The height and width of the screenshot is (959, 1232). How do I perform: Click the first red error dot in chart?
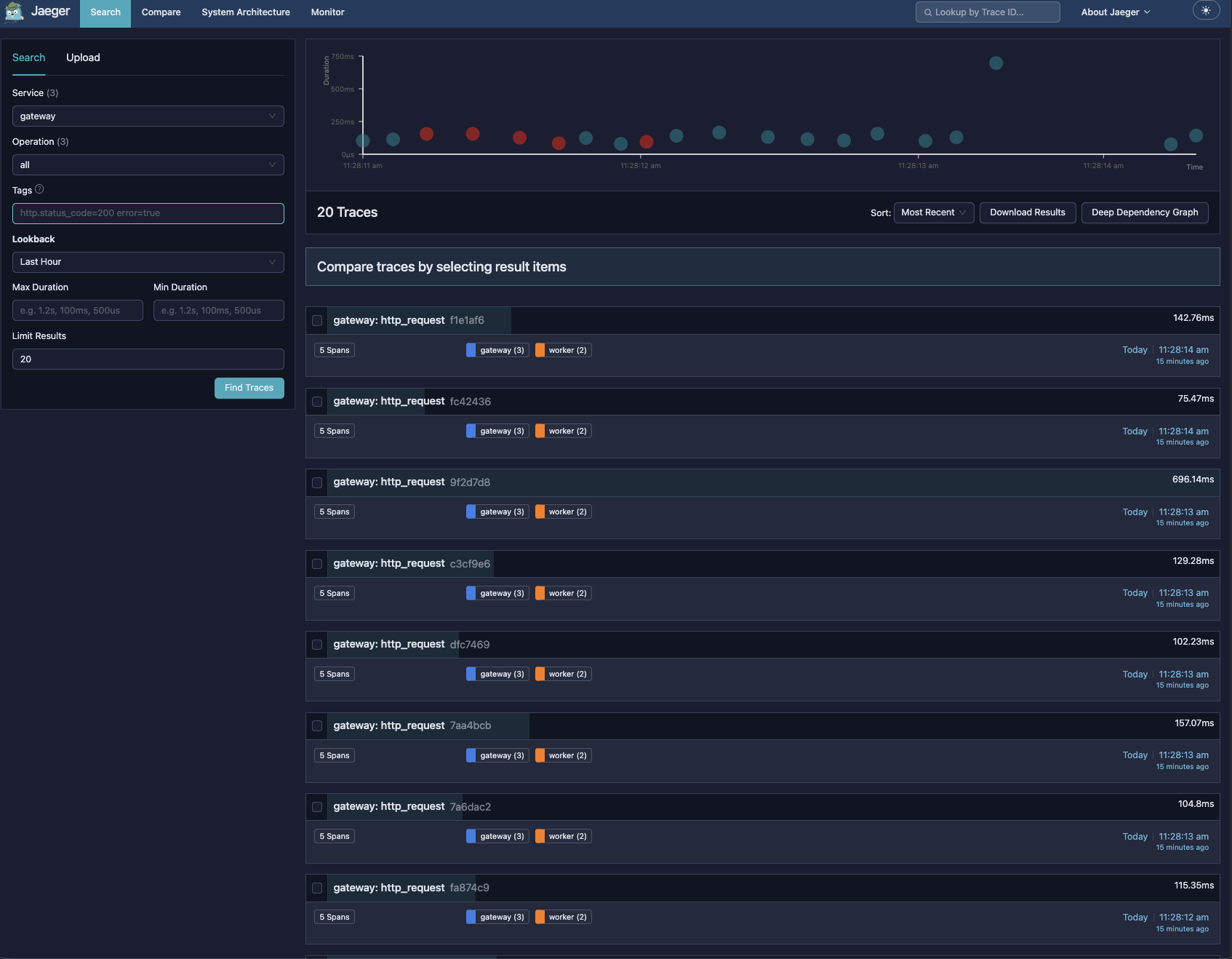coord(427,134)
